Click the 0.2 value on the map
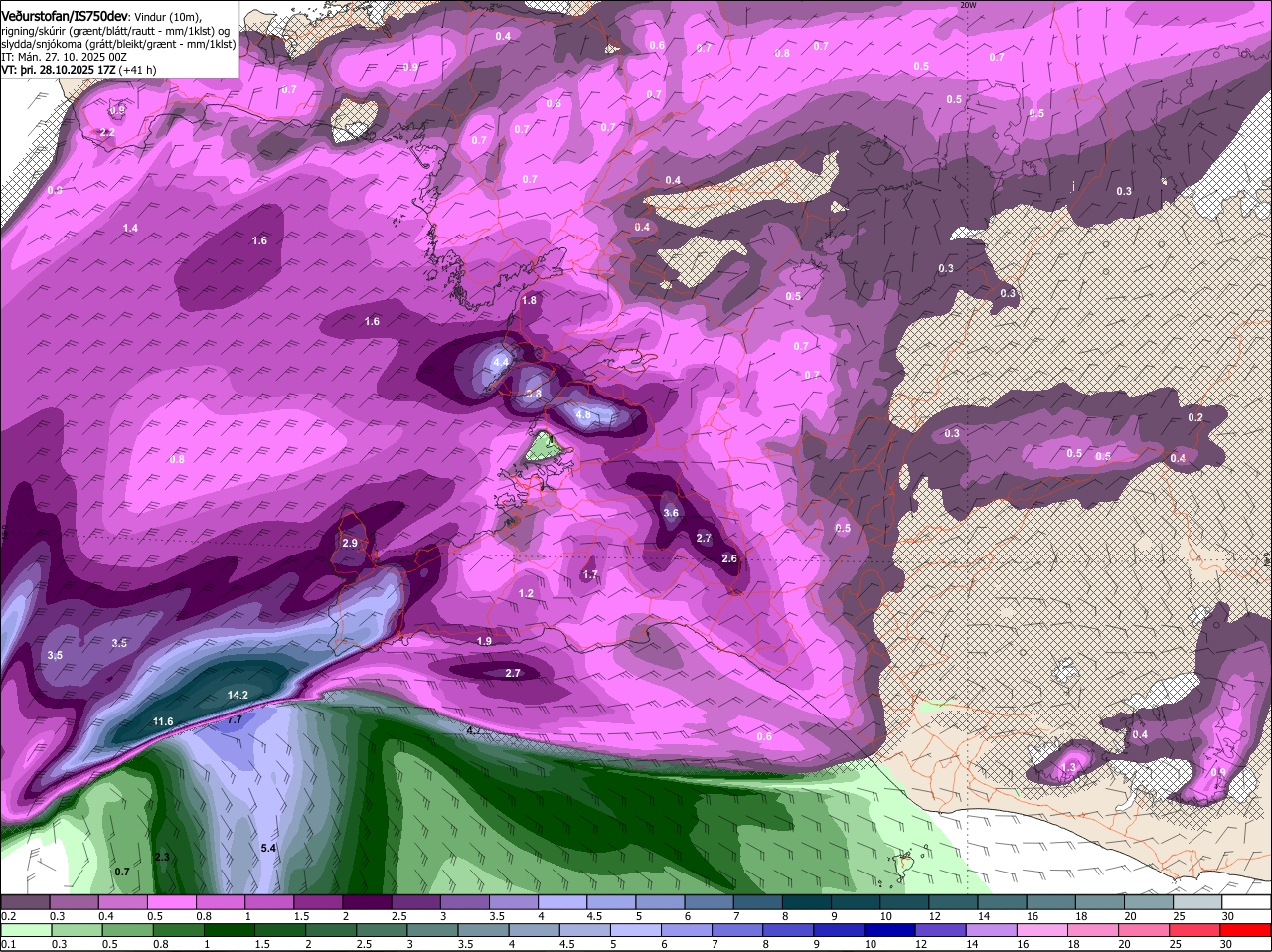1272x952 pixels. coord(1195,417)
